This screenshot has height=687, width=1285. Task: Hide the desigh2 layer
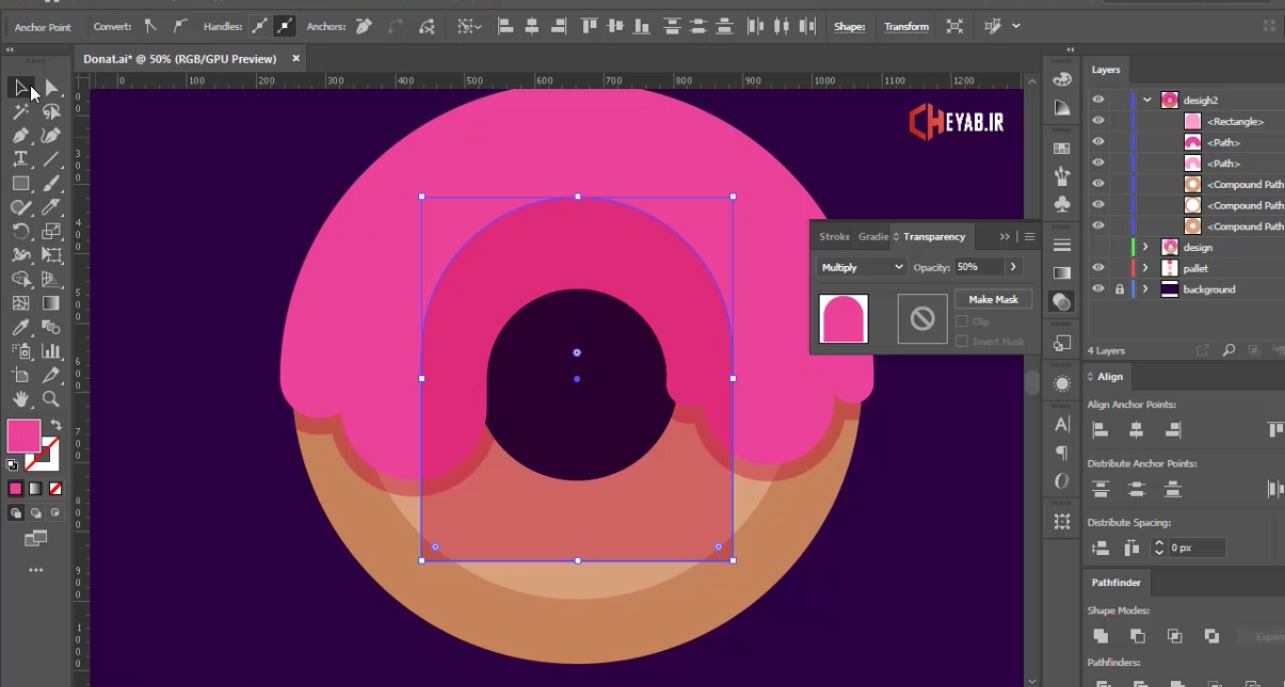point(1098,100)
